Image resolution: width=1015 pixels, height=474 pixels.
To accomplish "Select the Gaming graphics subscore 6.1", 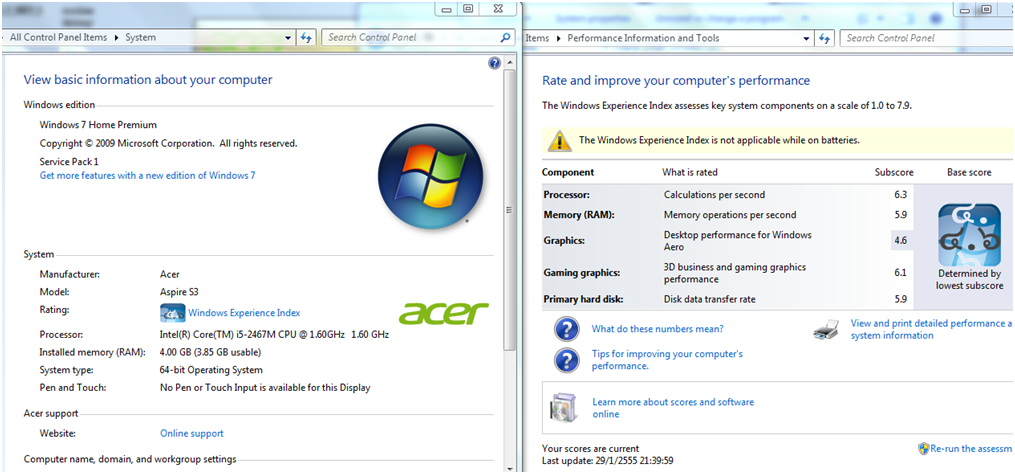I will tap(900, 273).
